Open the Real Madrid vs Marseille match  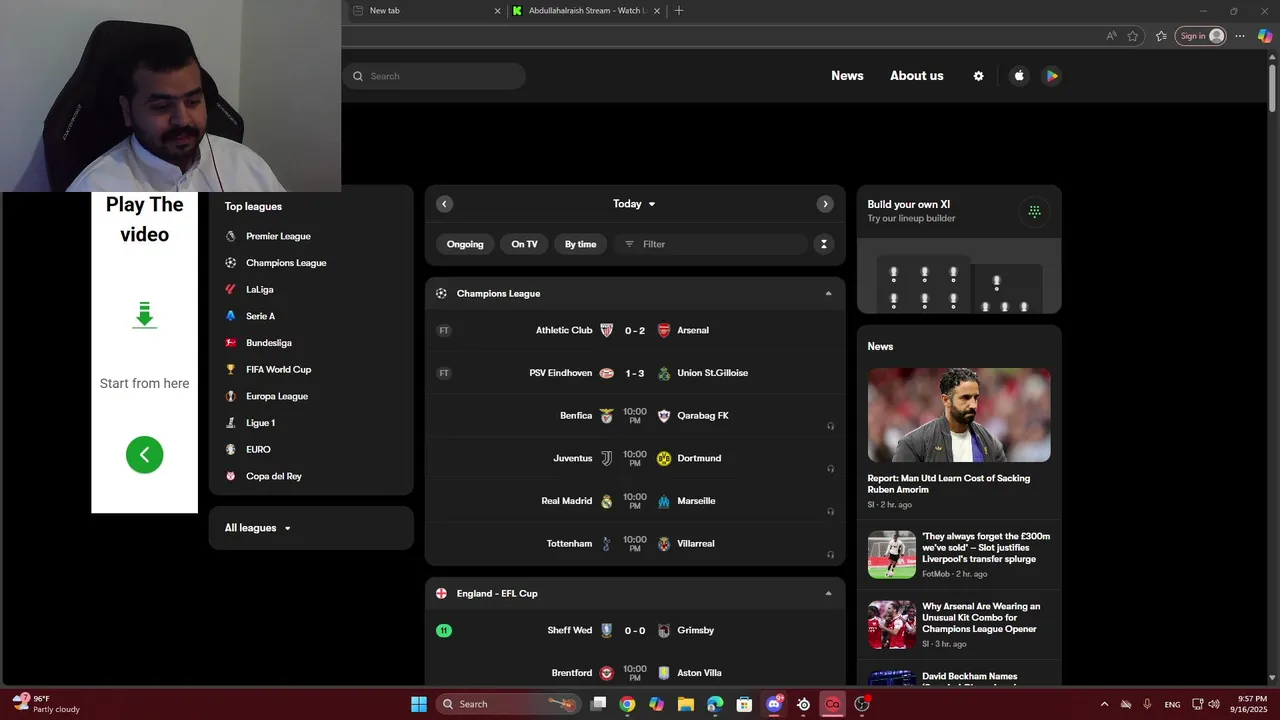(635, 501)
